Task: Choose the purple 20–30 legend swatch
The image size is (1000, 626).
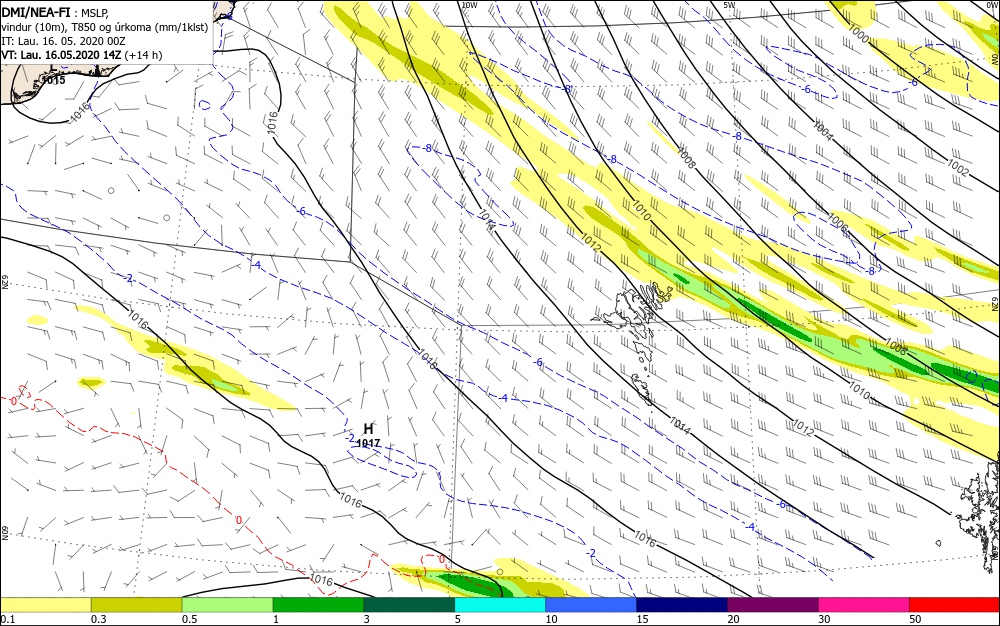Action: click(x=772, y=605)
